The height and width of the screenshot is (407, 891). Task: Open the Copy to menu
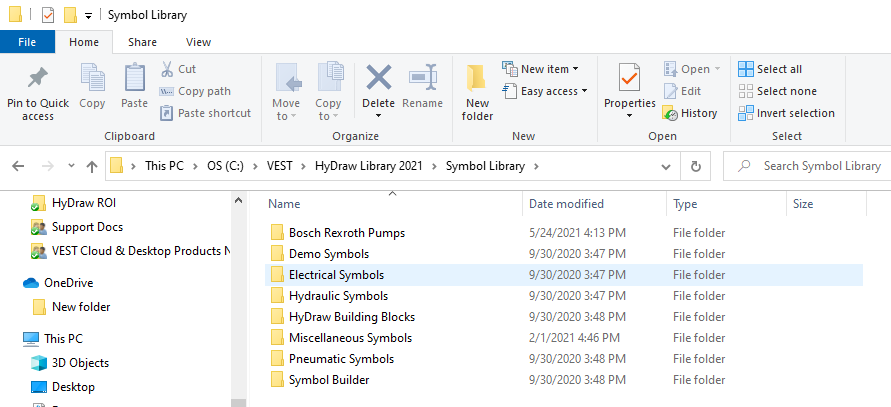[x=328, y=93]
